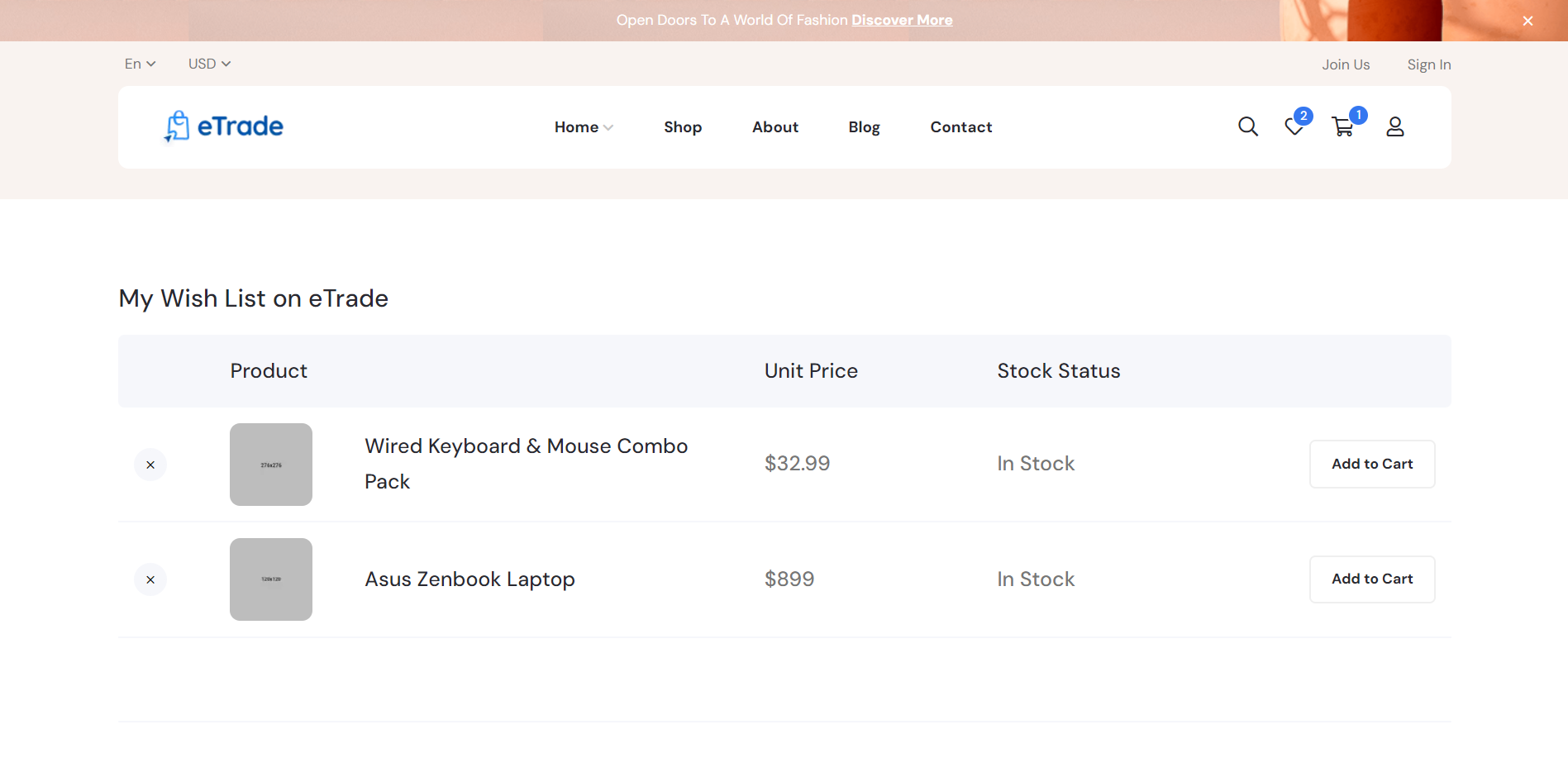Click the keyboard combo product thumbnail
The width and height of the screenshot is (1568, 758).
pos(271,465)
